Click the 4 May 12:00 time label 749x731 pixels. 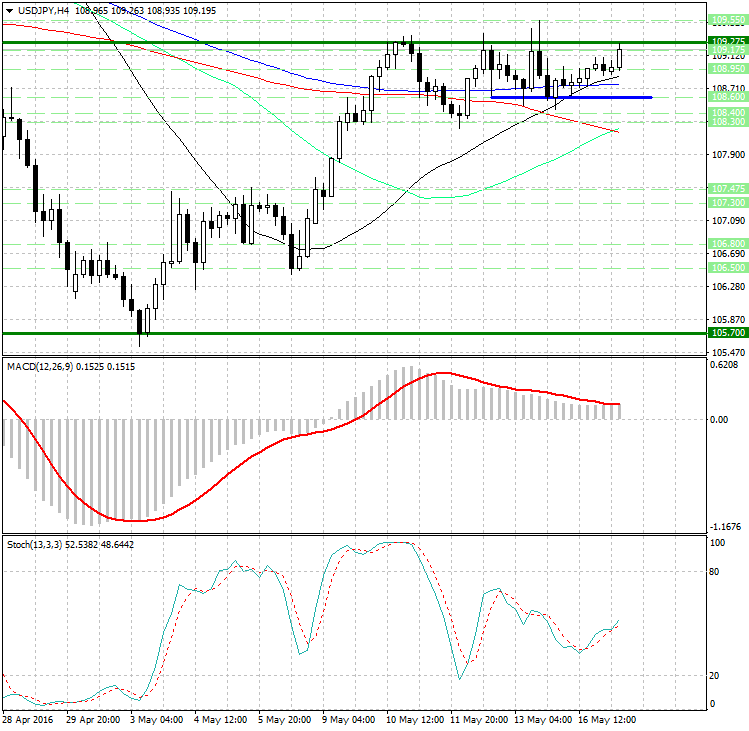coord(221,720)
